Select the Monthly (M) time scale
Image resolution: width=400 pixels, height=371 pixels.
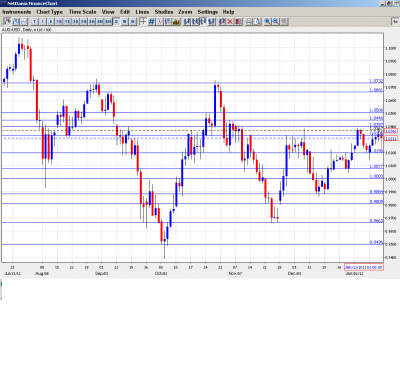coord(133,22)
